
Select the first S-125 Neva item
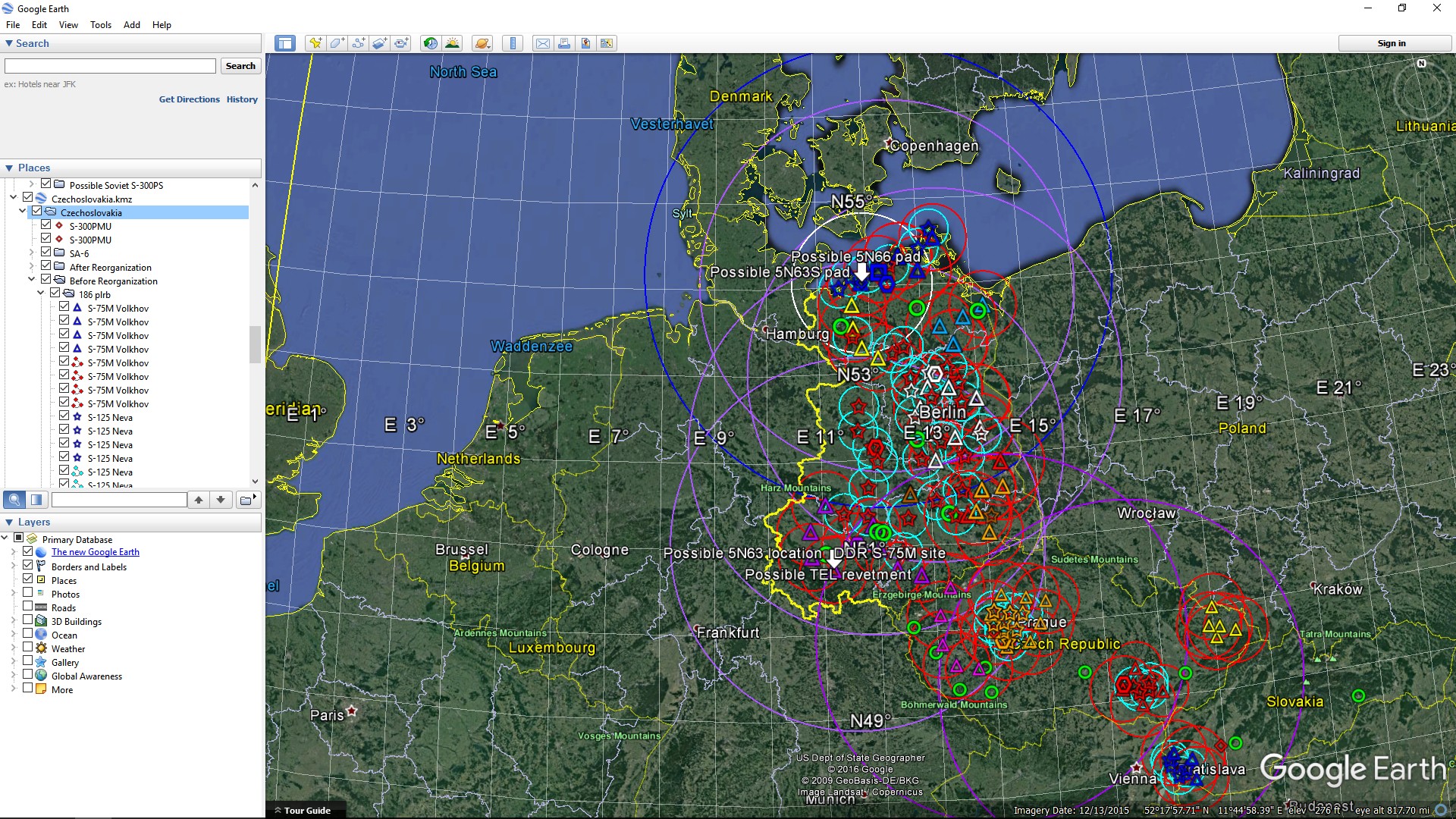(110, 417)
